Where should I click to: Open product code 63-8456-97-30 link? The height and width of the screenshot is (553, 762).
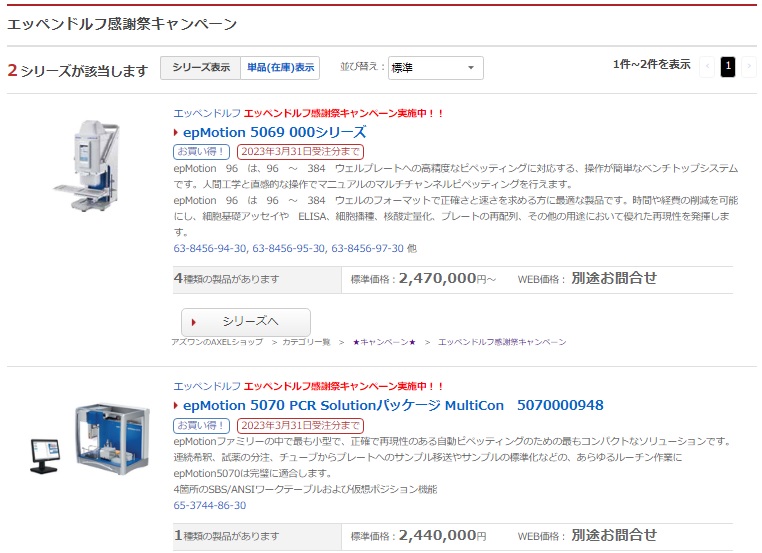point(367,248)
